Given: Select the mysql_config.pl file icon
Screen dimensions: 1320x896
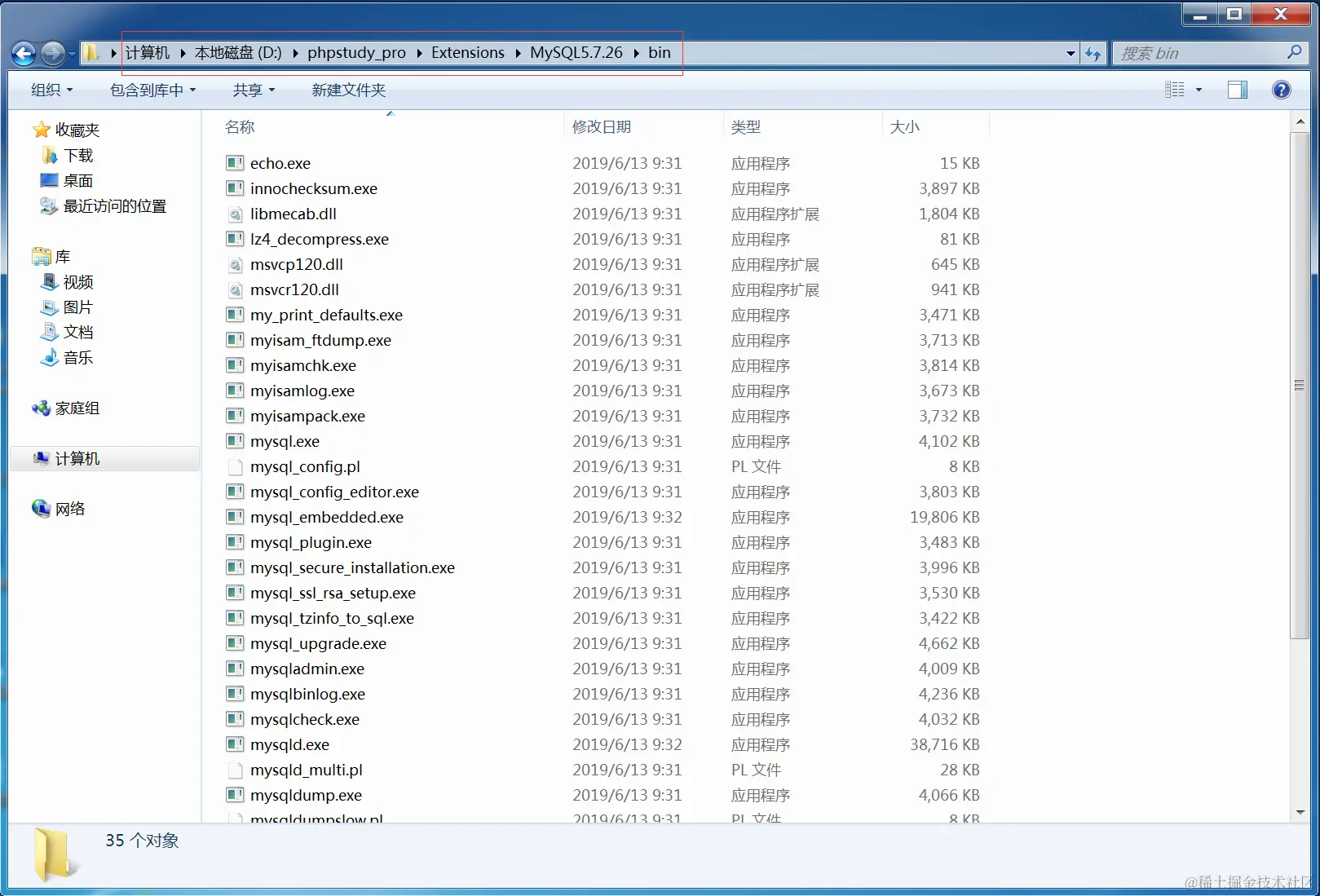Looking at the screenshot, I should 235,466.
